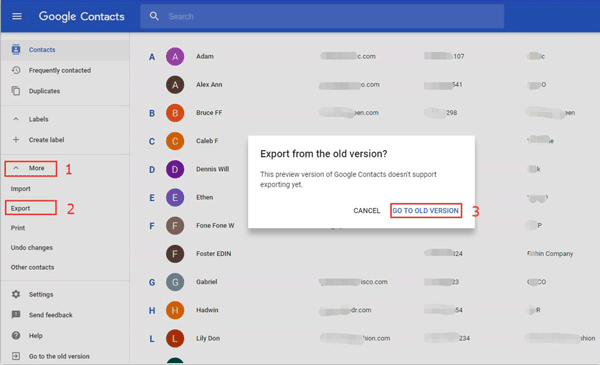The image size is (600, 365).
Task: Choose Create label
Action: 46,140
